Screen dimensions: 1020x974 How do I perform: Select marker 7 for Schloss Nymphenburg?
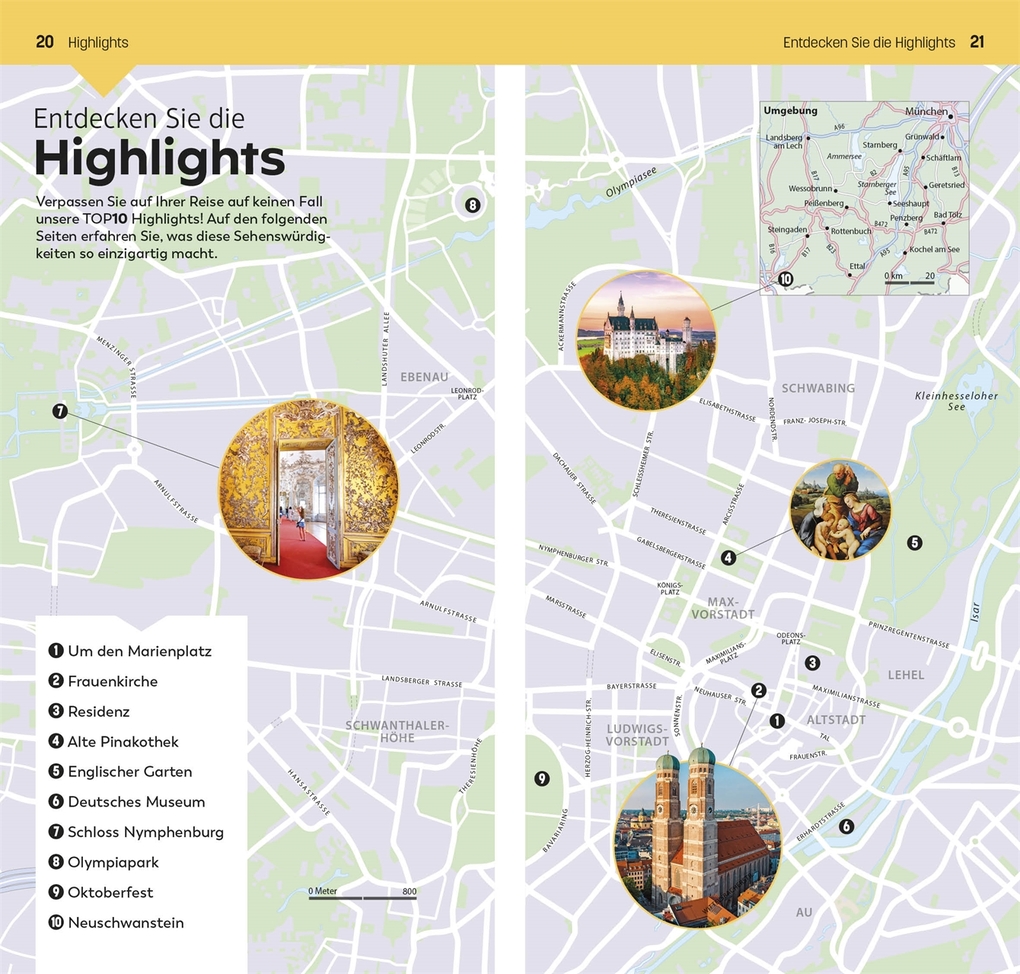click(x=60, y=410)
